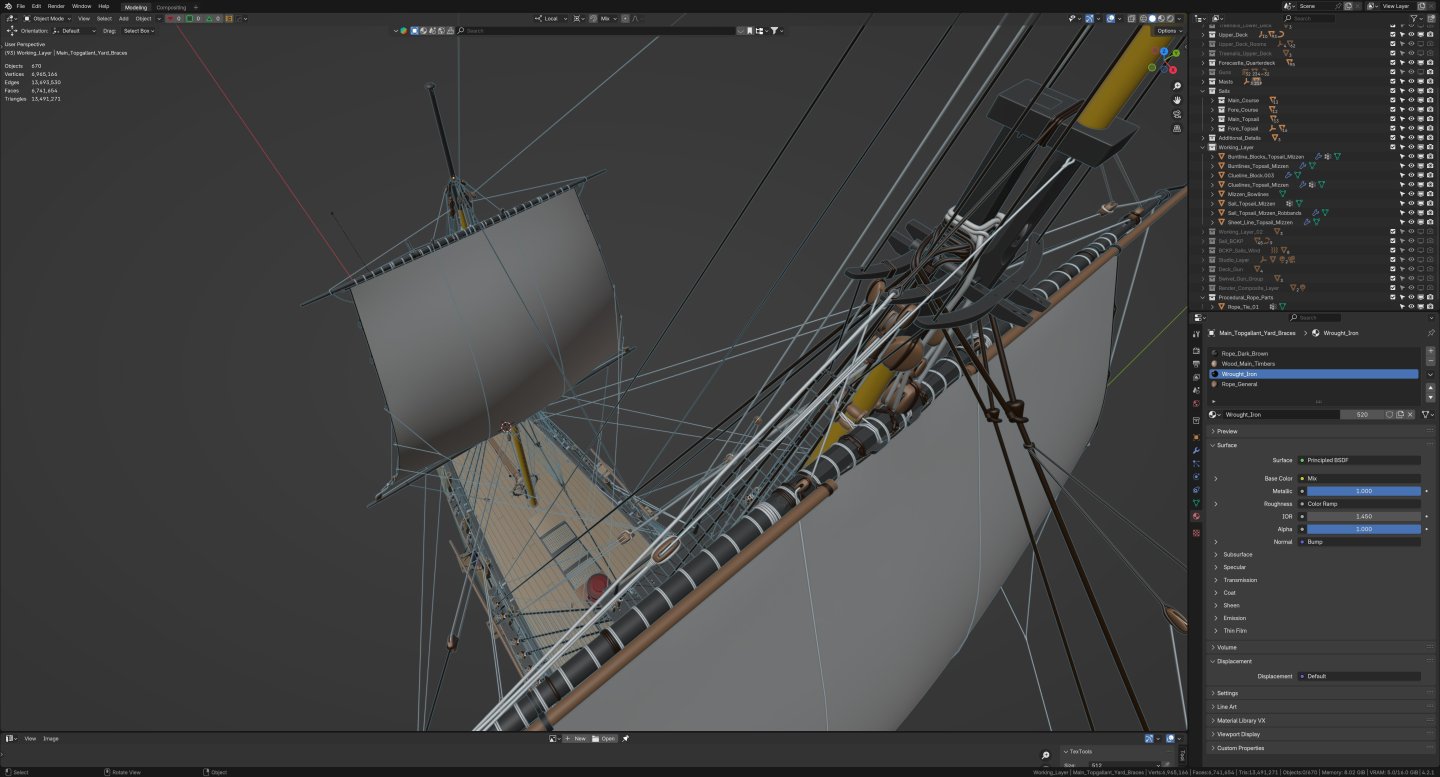
Task: Hide Procedural_Rope_Parts with eye icon
Action: (1411, 297)
